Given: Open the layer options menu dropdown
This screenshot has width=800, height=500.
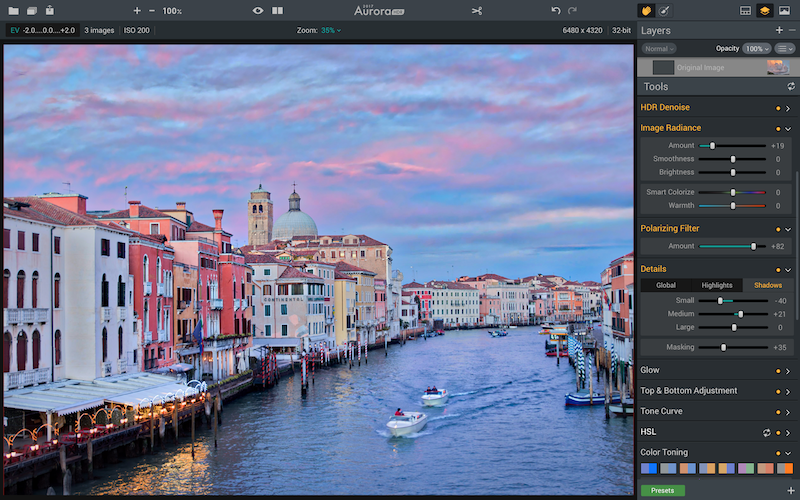Looking at the screenshot, I should (785, 48).
